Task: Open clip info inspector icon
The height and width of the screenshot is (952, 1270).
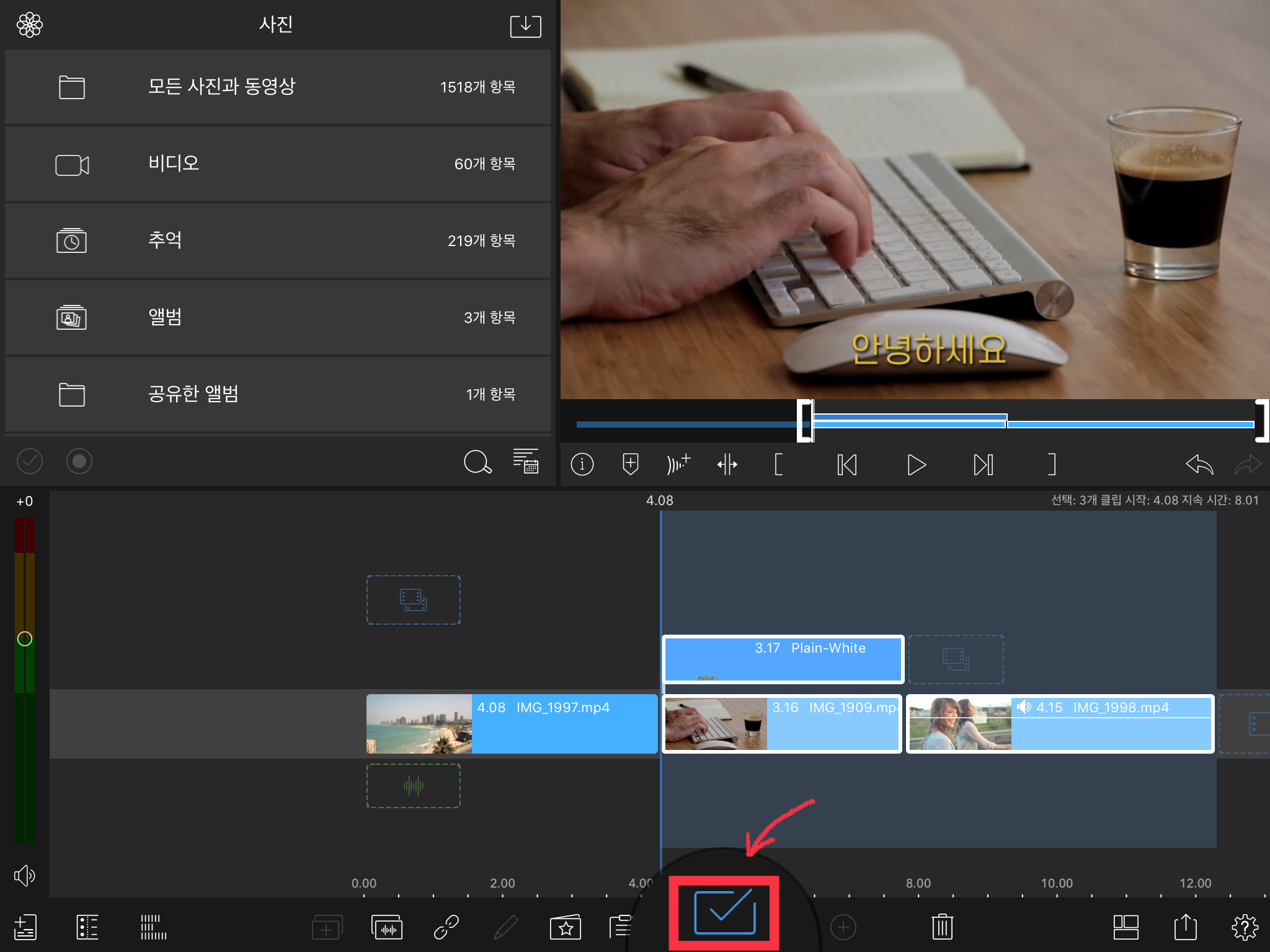Action: (582, 464)
